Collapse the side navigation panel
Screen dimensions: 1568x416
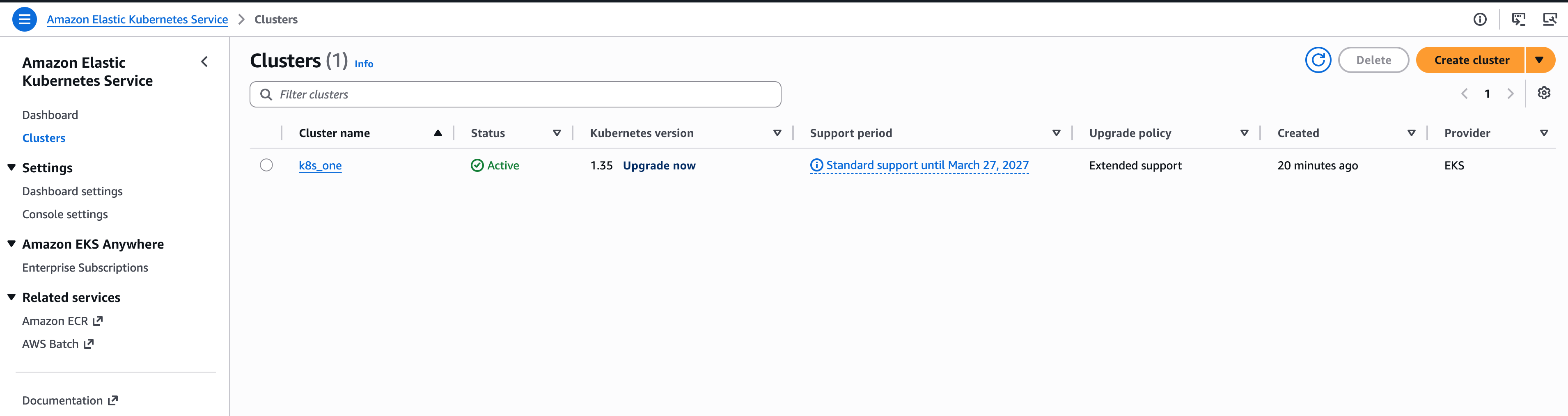[204, 62]
